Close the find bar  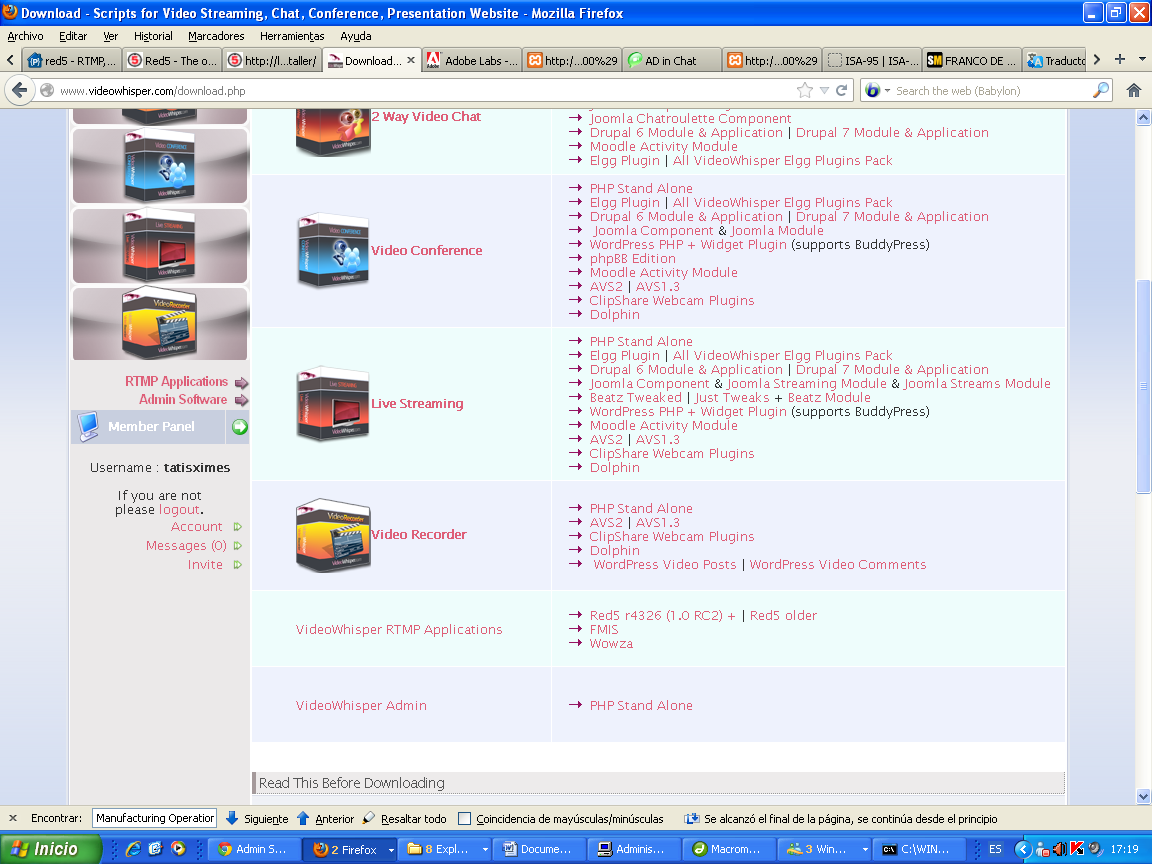click(12, 818)
